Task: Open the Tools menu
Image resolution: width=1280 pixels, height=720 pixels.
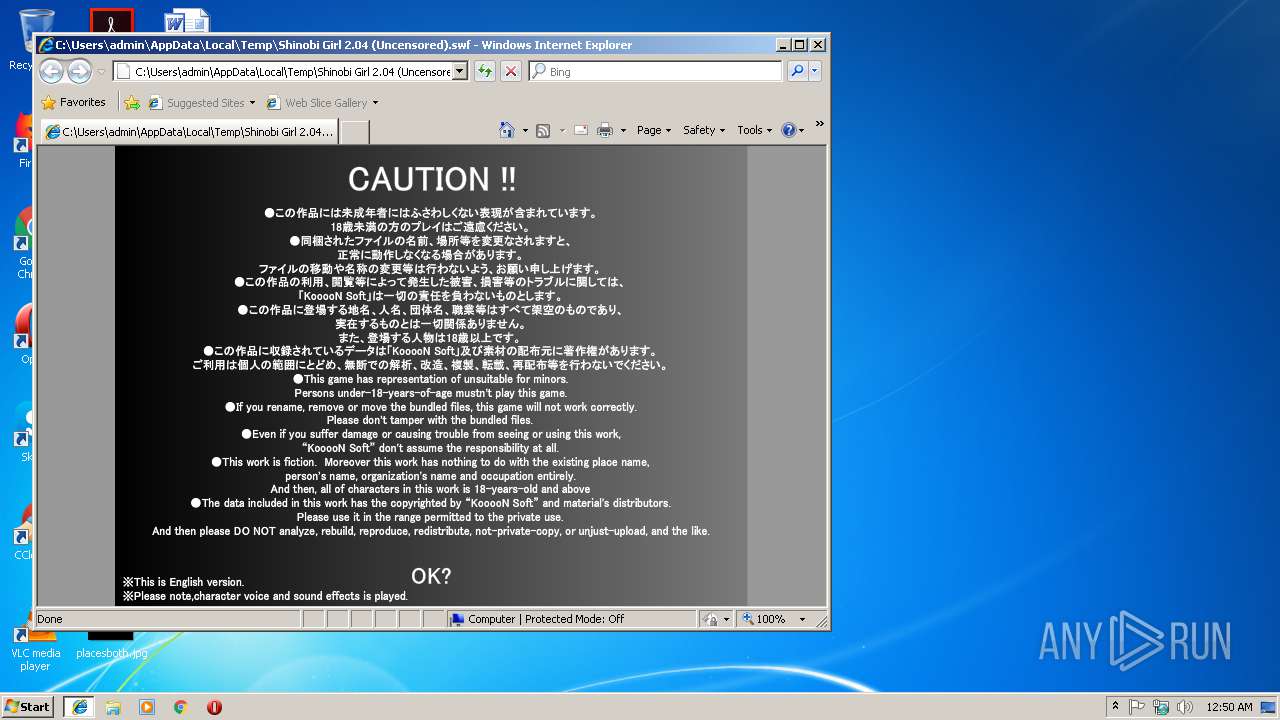Action: (x=755, y=130)
